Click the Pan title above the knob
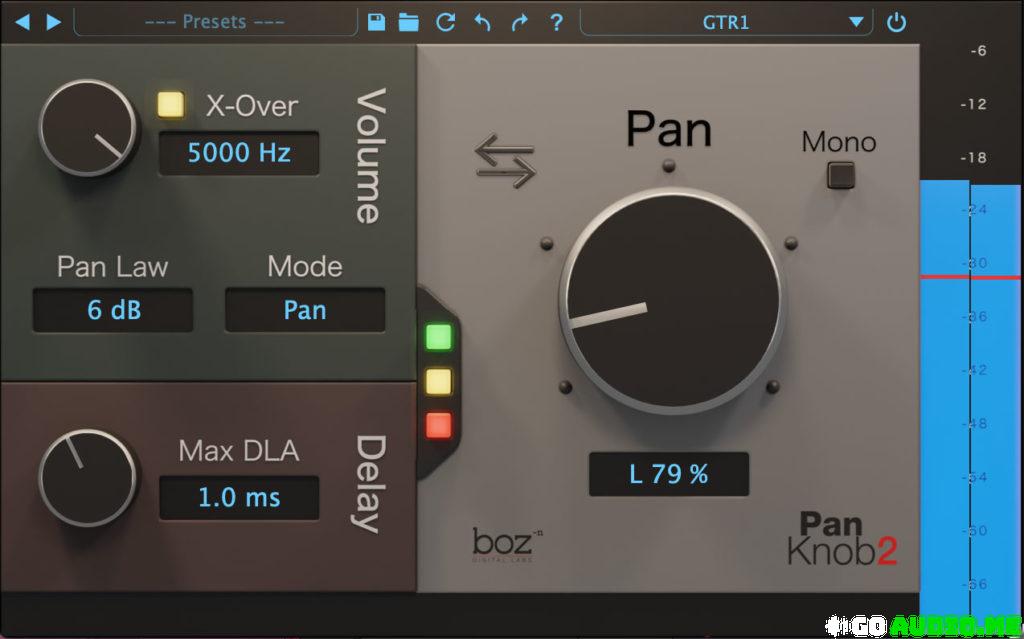The width and height of the screenshot is (1024, 639). 669,129
